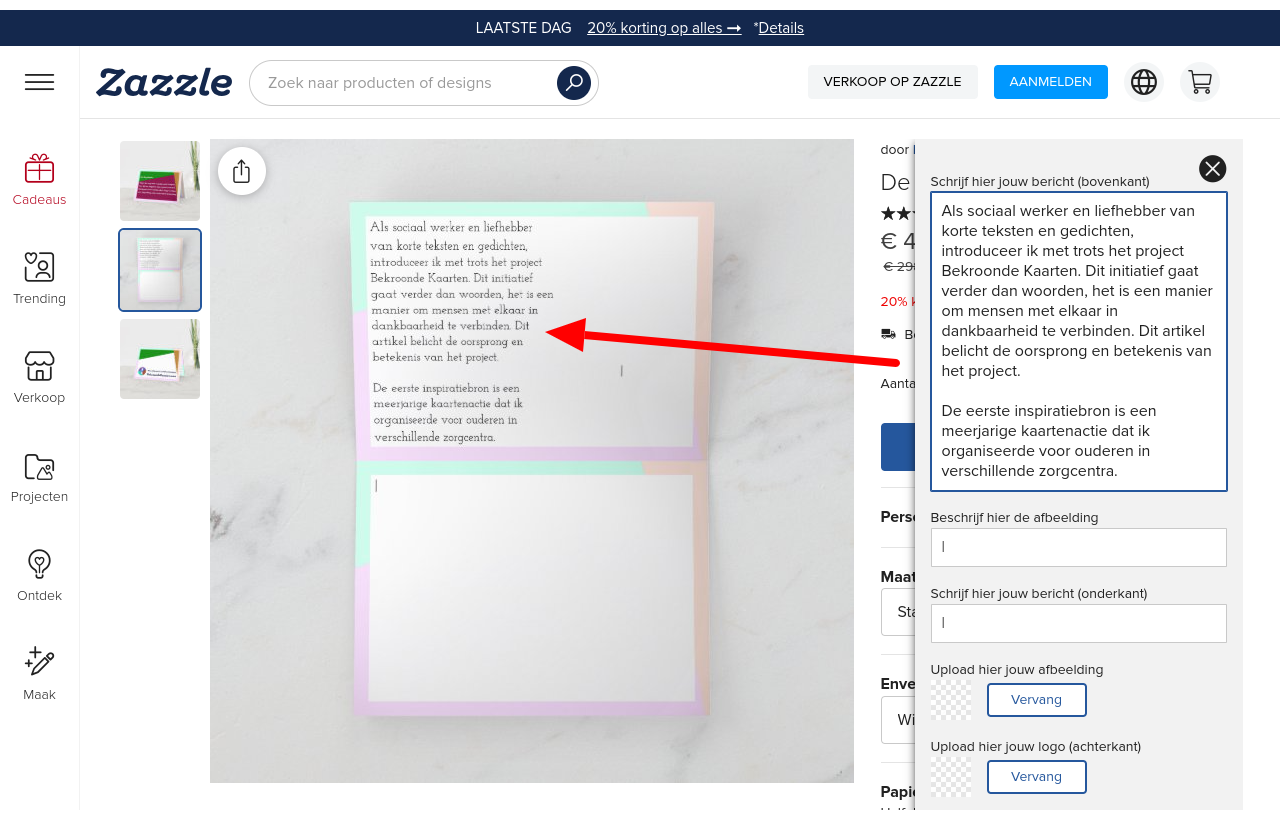Click the Aanmelden button
The image size is (1280, 820).
coord(1050,82)
